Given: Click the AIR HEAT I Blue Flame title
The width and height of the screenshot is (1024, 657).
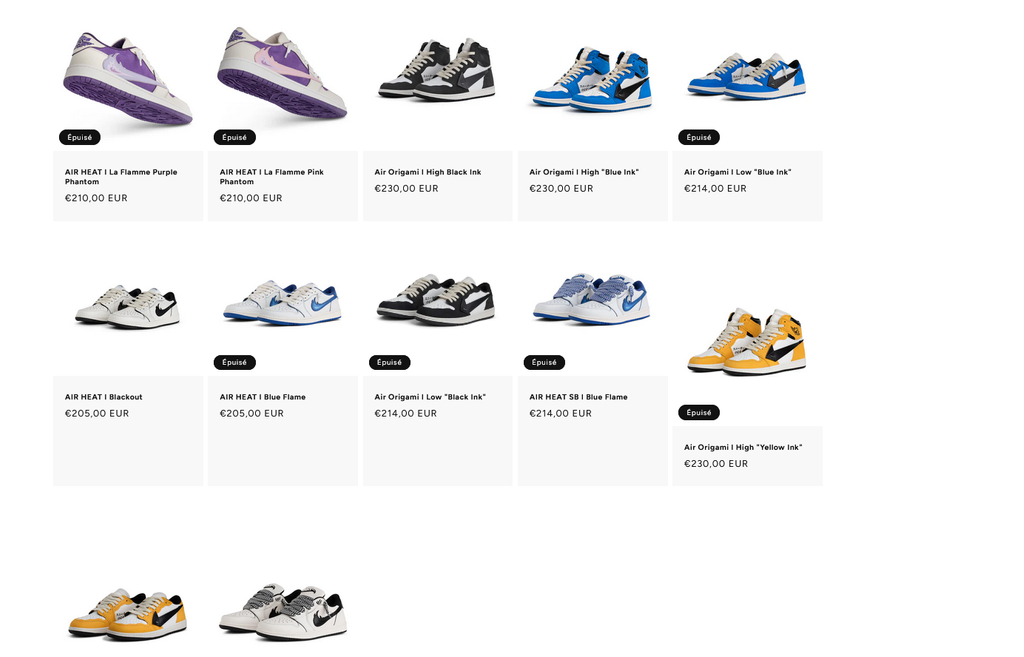Looking at the screenshot, I should point(263,397).
